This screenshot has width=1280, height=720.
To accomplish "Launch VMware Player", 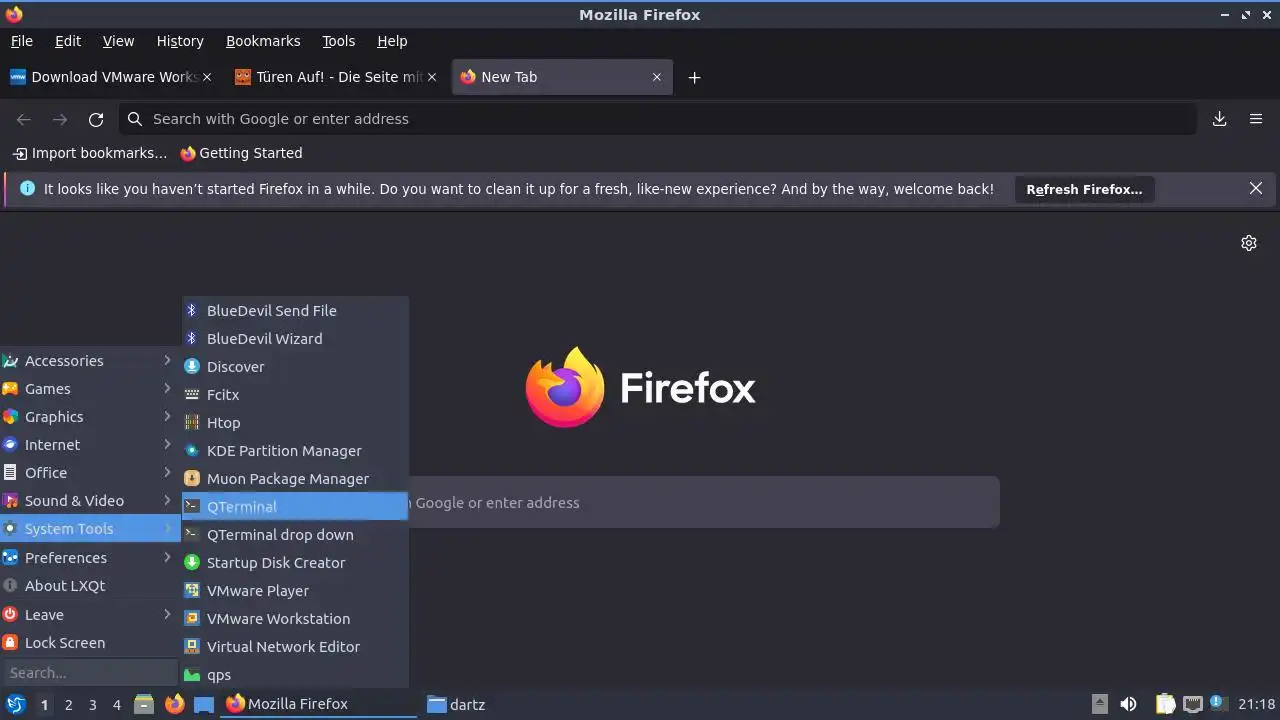I will tap(295, 591).
